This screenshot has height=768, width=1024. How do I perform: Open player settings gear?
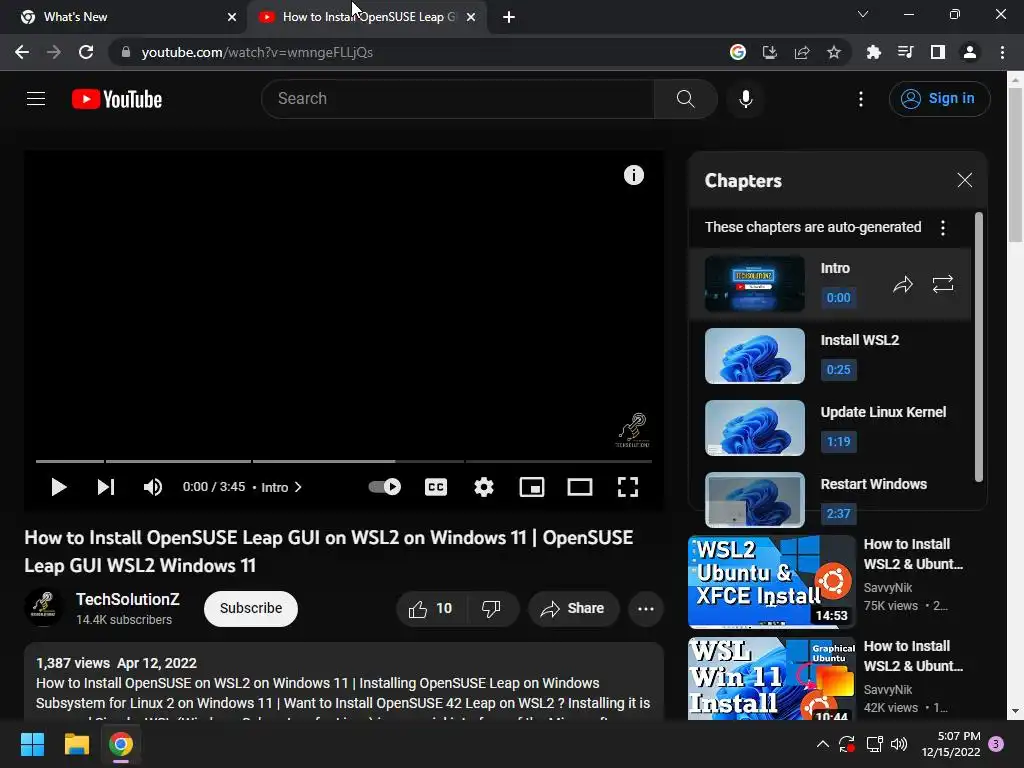[483, 487]
